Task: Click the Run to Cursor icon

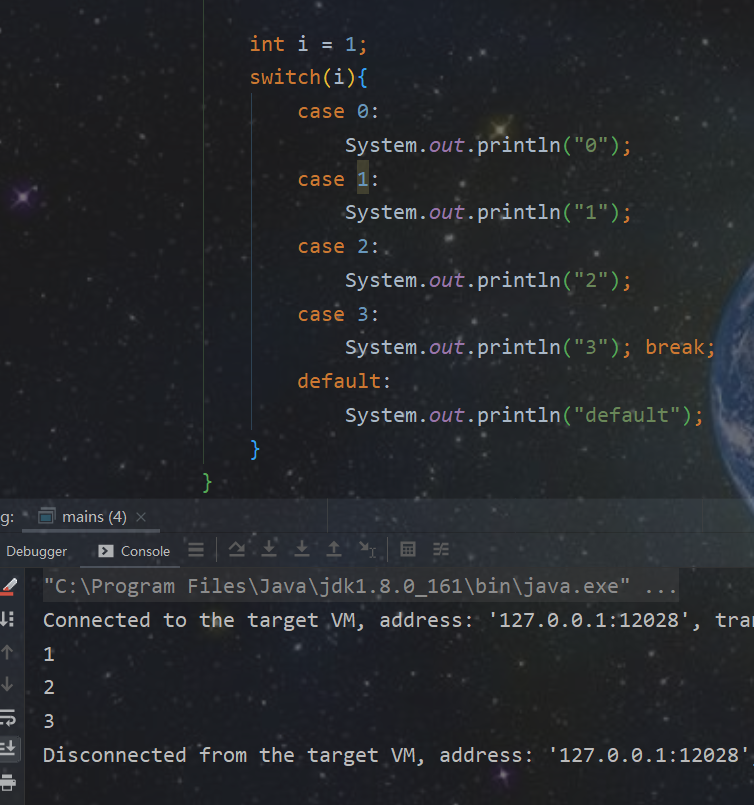Action: coord(368,550)
